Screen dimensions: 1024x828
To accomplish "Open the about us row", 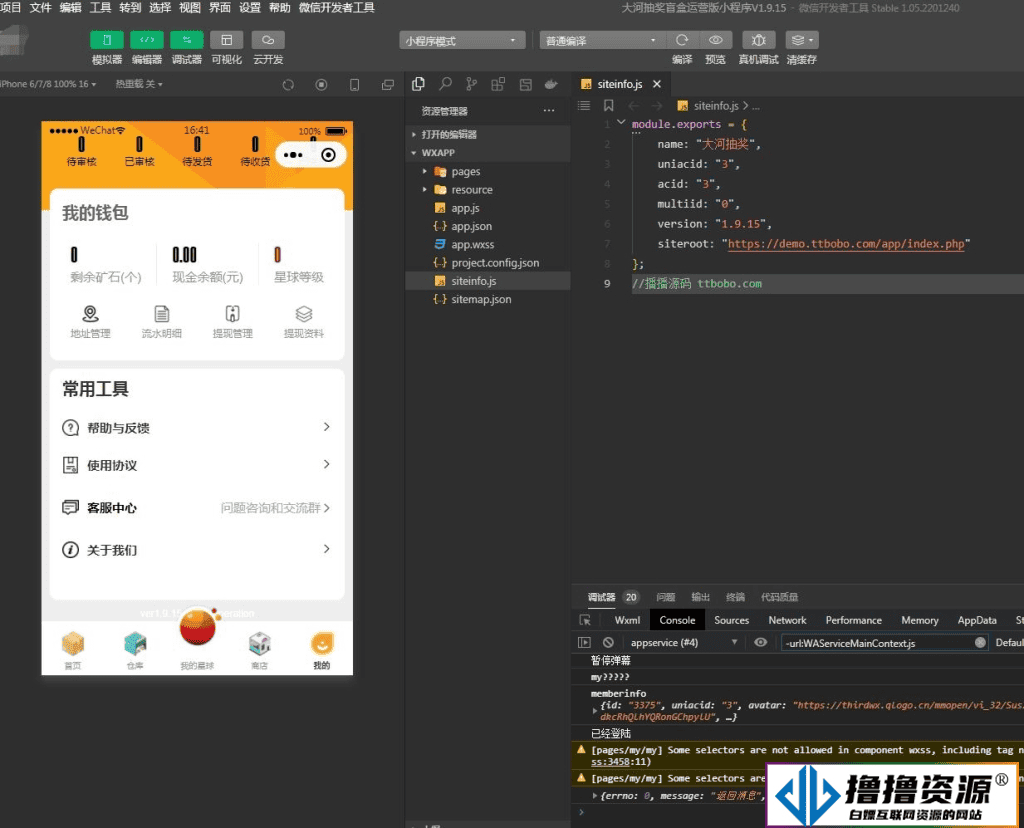I will click(197, 550).
